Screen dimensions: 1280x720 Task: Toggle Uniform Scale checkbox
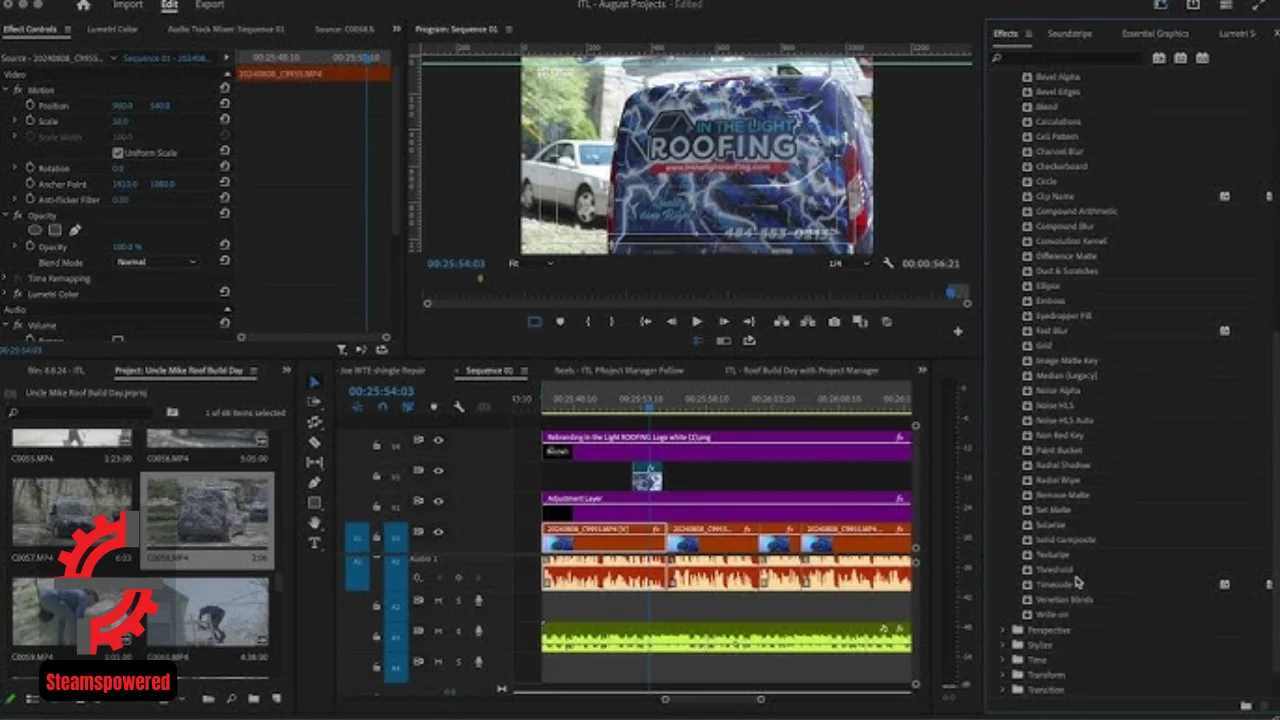tap(118, 153)
